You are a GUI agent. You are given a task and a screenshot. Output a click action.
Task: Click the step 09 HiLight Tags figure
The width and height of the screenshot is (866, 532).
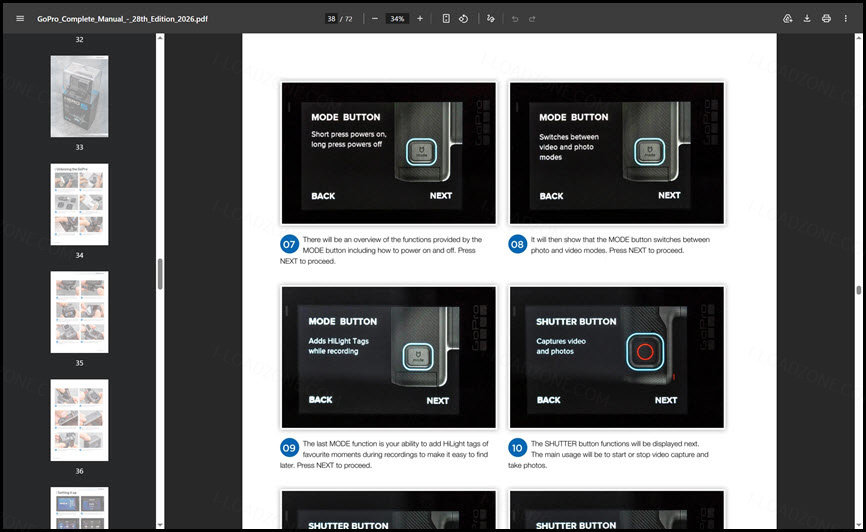click(389, 357)
